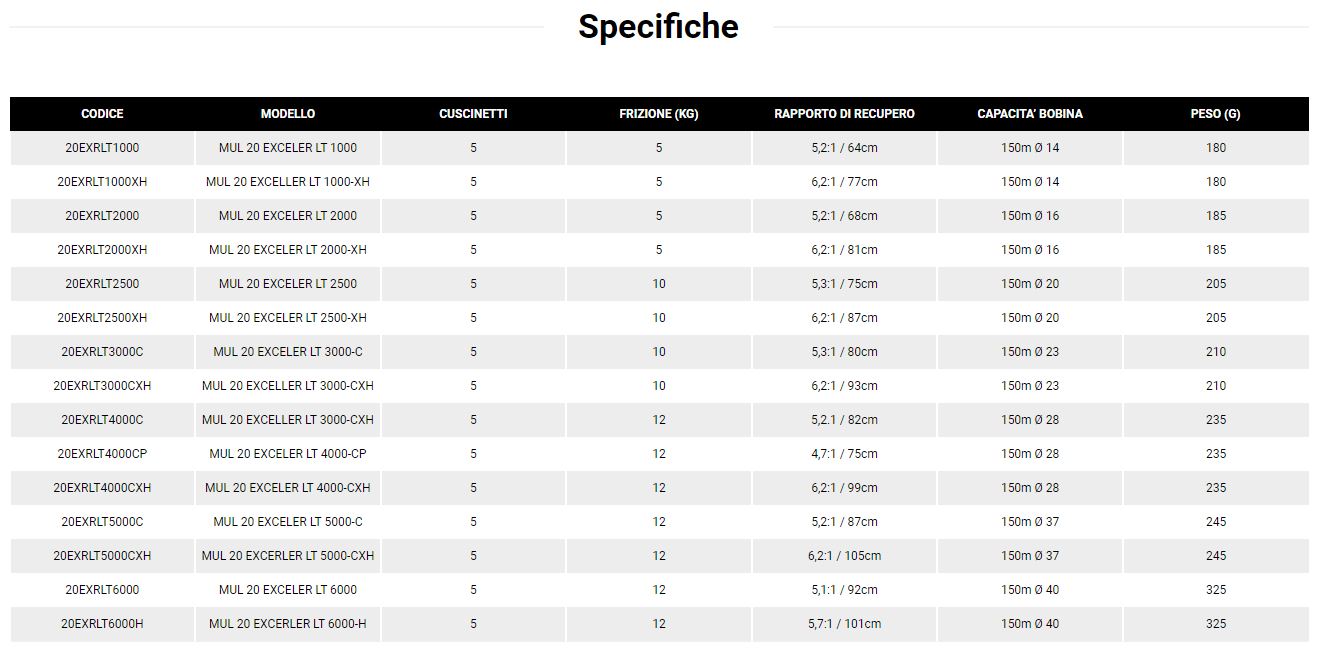Select the RAPPORTO DI RECUPERO header
Image resolution: width=1321 pixels, height=648 pixels.
click(x=844, y=114)
